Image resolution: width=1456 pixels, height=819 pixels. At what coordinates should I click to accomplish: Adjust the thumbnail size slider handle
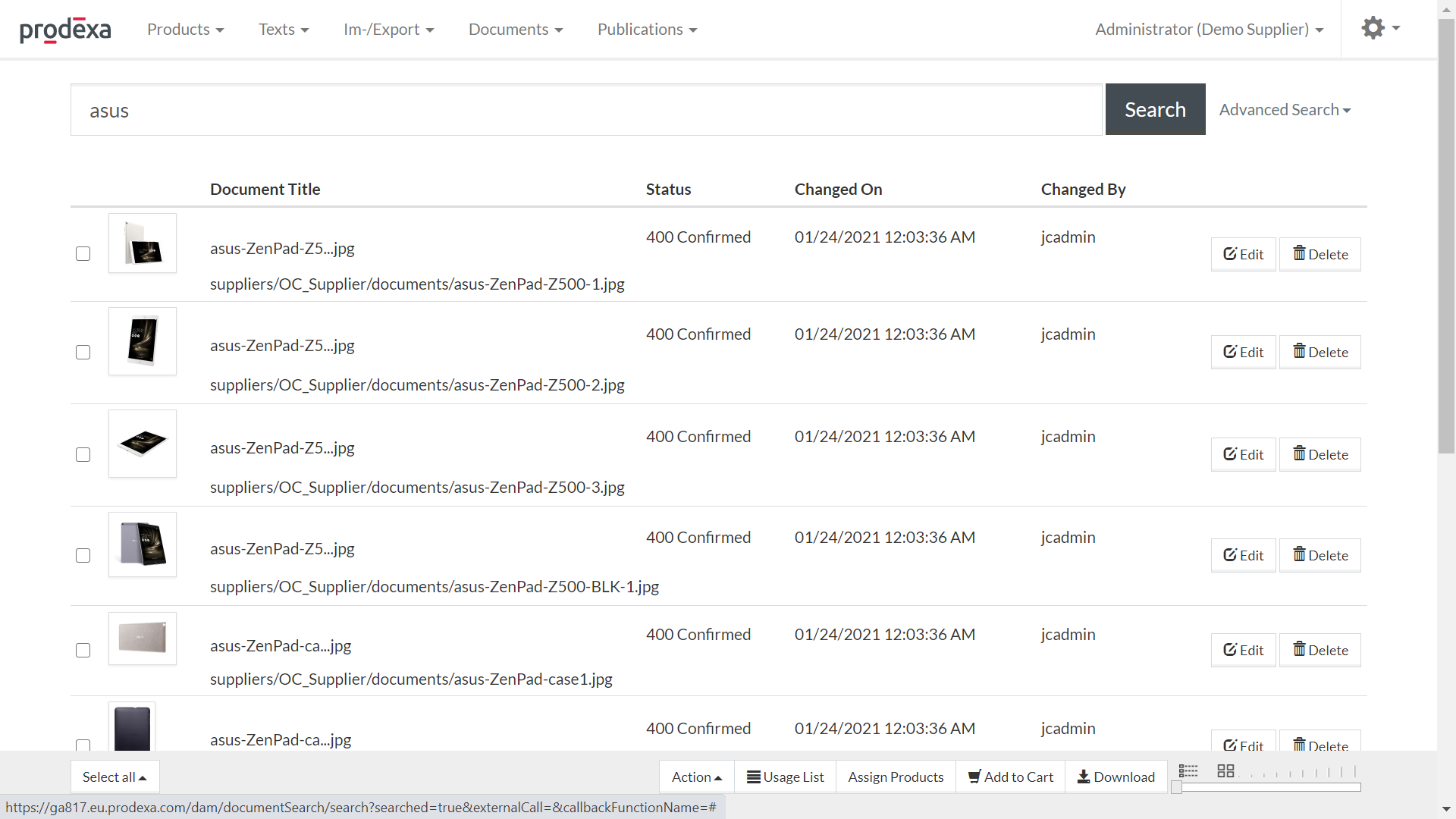coord(1176,788)
